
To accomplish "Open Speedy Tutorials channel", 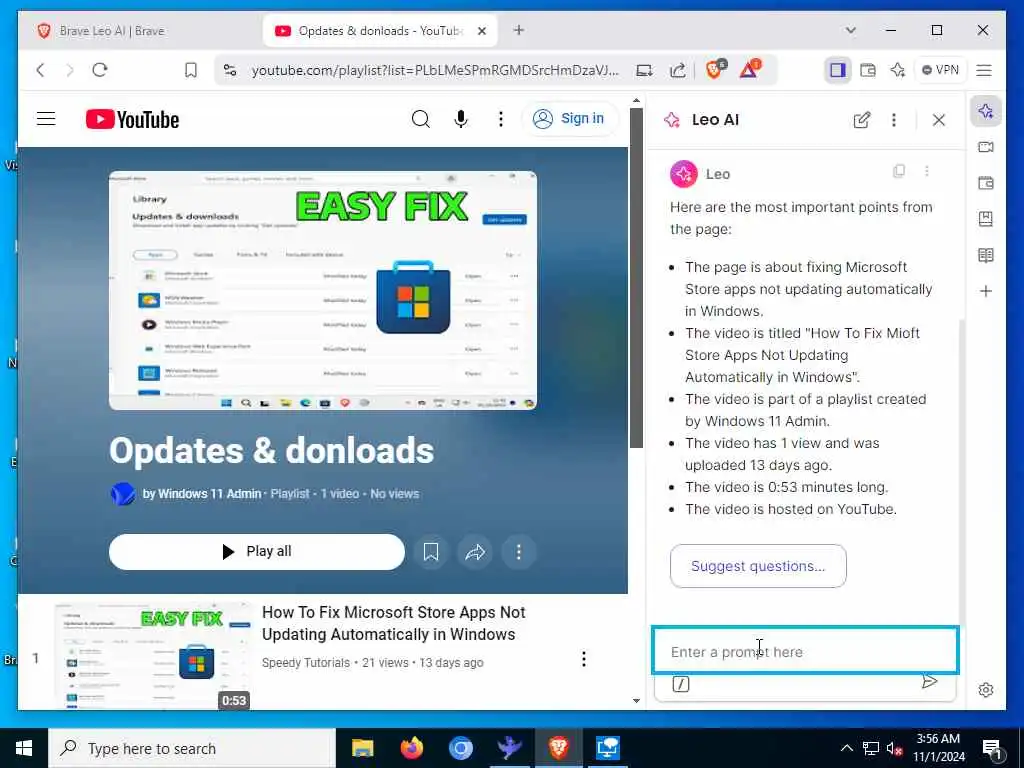I will 306,662.
